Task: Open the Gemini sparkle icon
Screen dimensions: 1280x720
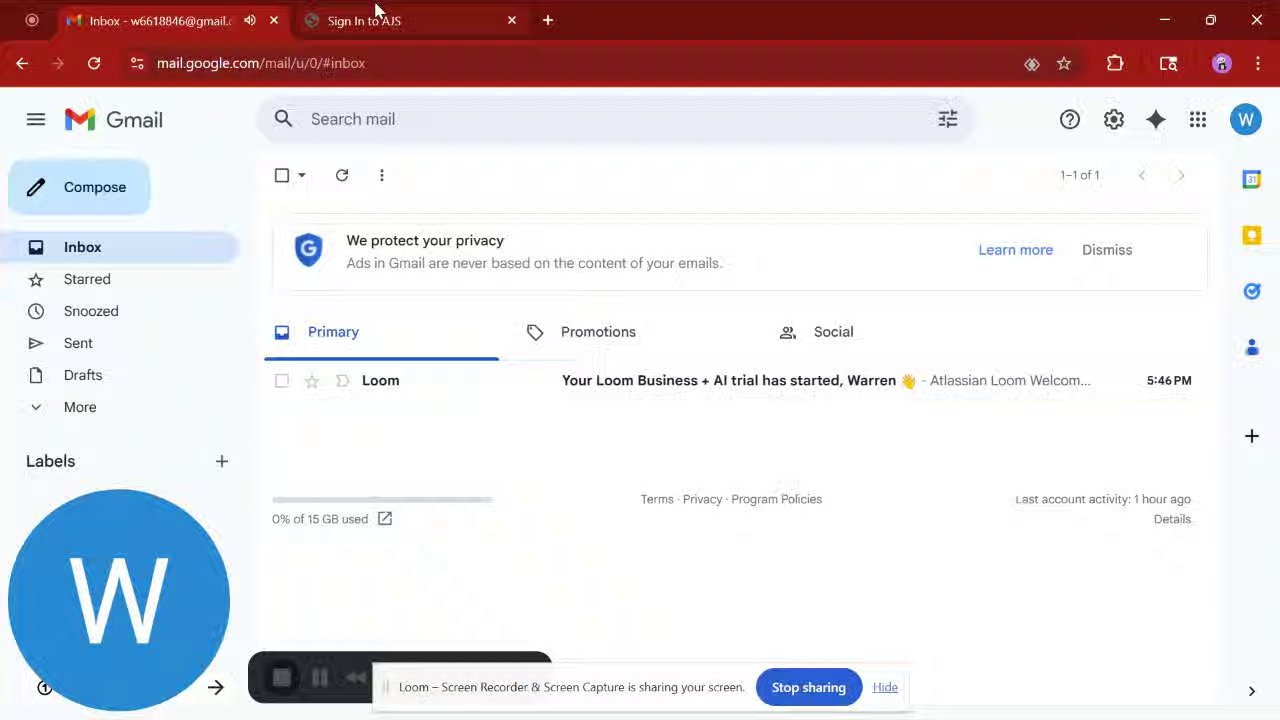Action: (x=1156, y=119)
